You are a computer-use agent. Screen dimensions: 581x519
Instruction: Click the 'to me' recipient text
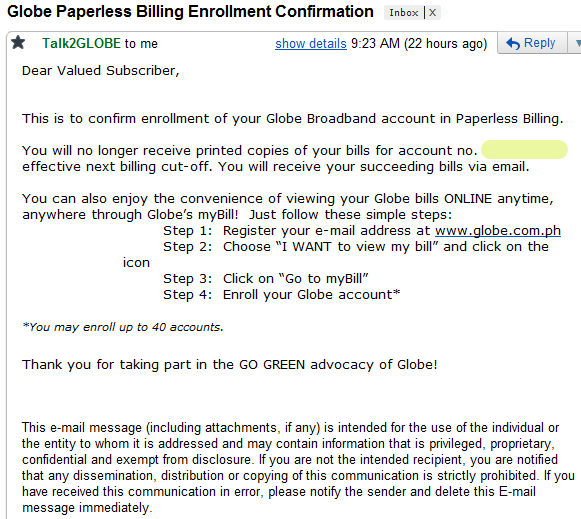click(141, 44)
